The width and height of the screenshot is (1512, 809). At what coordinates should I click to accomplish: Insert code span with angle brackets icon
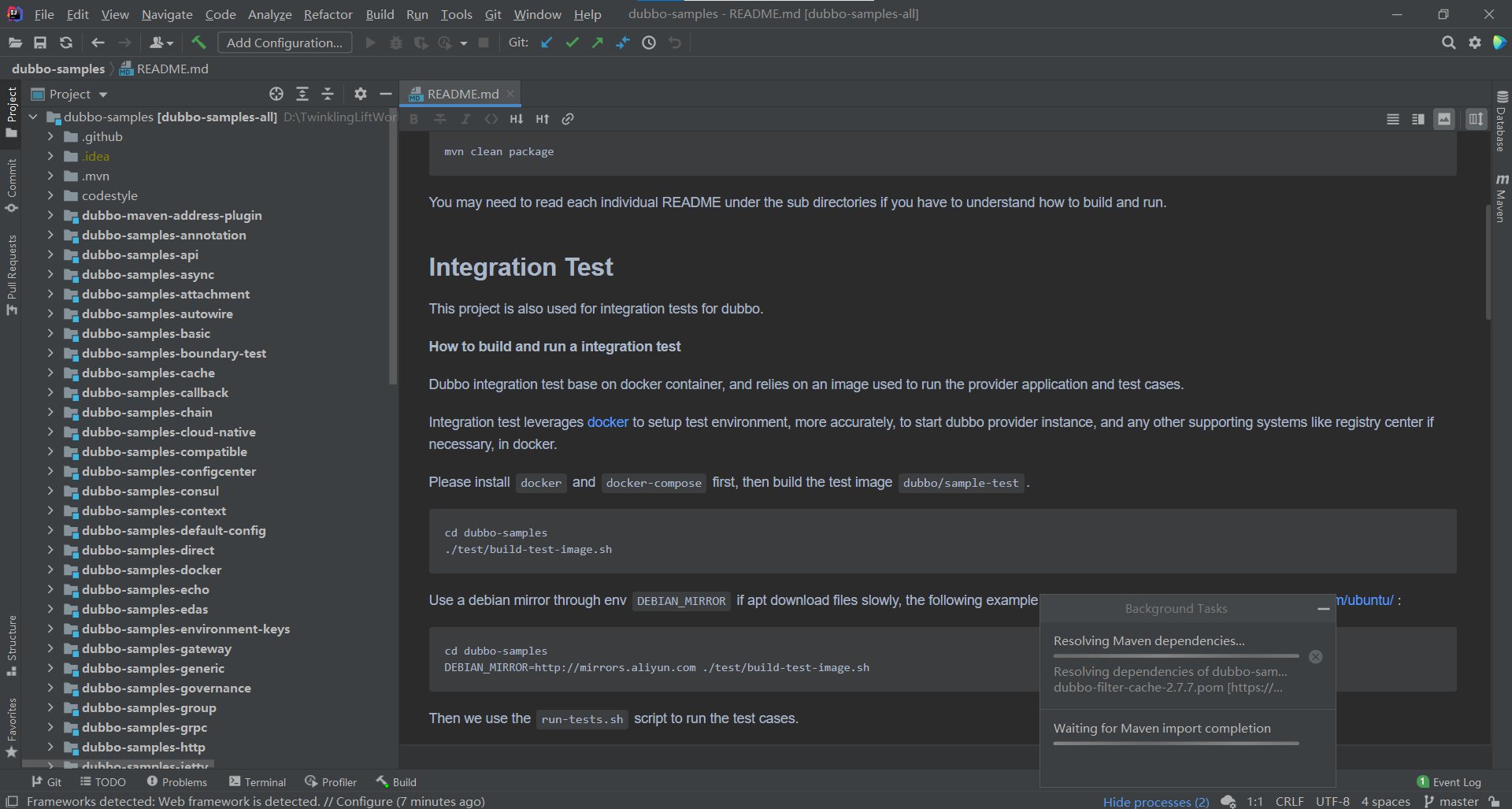491,119
